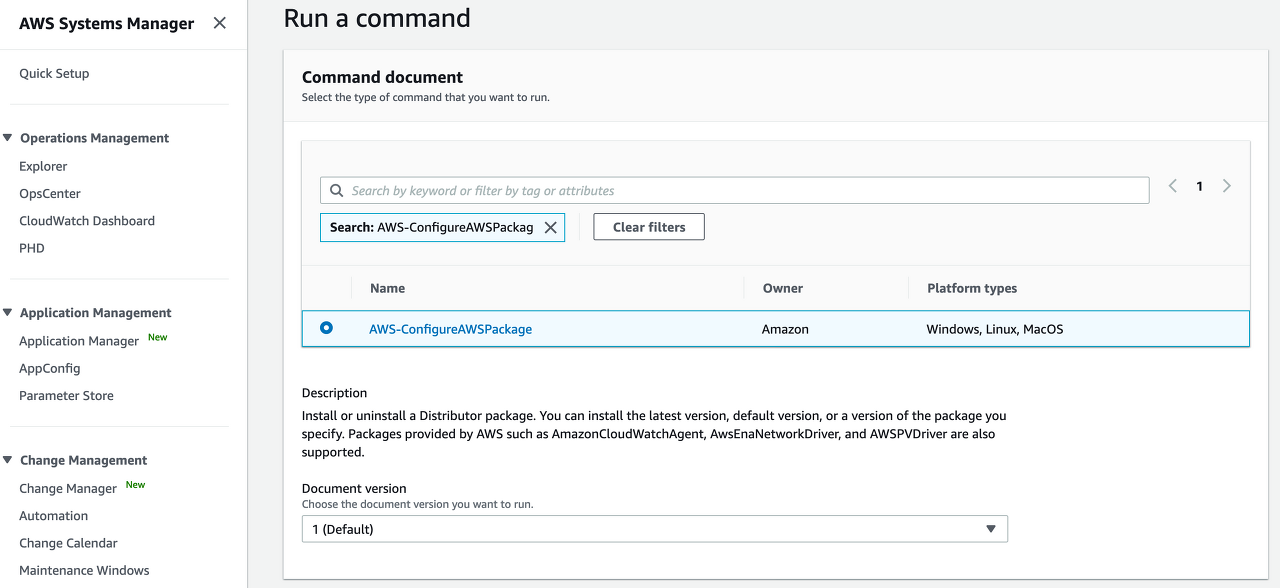Click the Application Management heading text
The height and width of the screenshot is (588, 1280).
(x=96, y=313)
